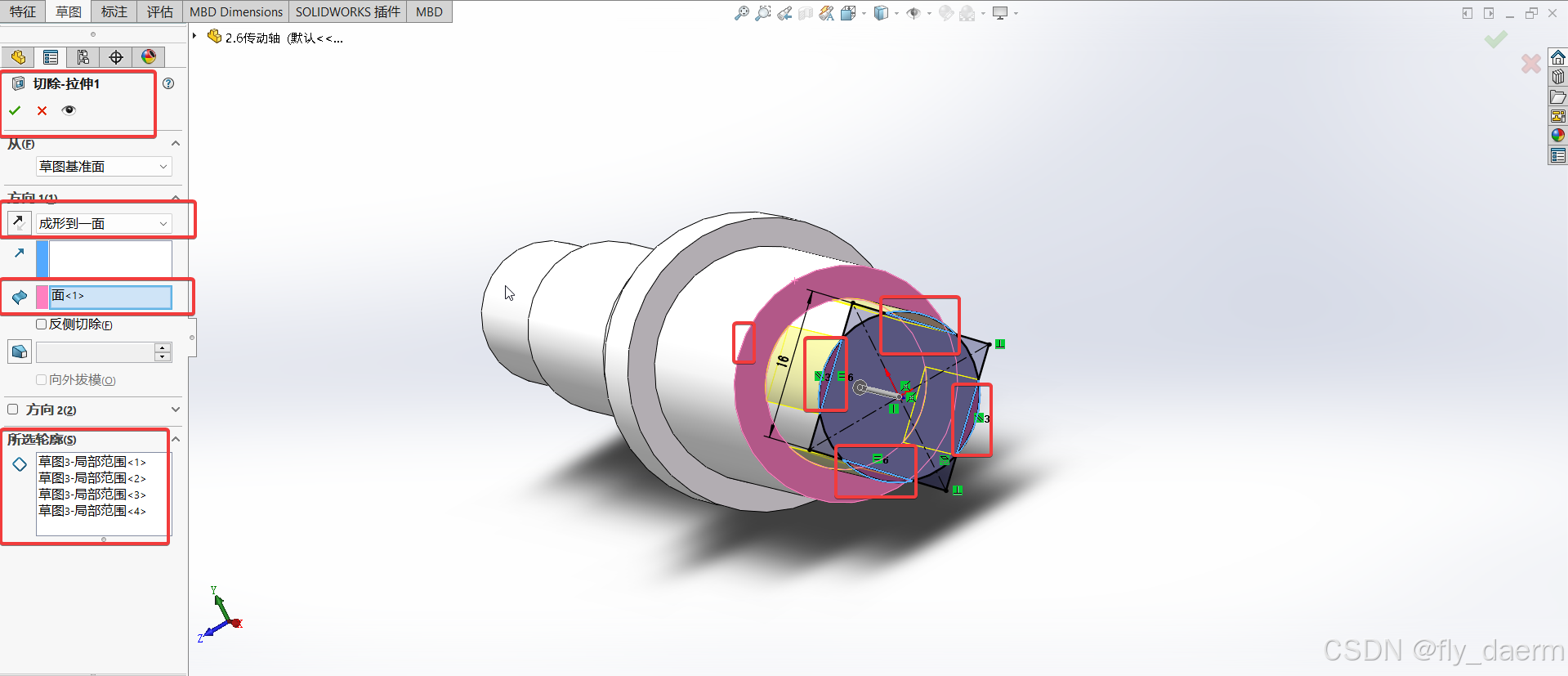Open Appearances color ball in task pane
Image resolution: width=1568 pixels, height=676 pixels.
point(1558,136)
